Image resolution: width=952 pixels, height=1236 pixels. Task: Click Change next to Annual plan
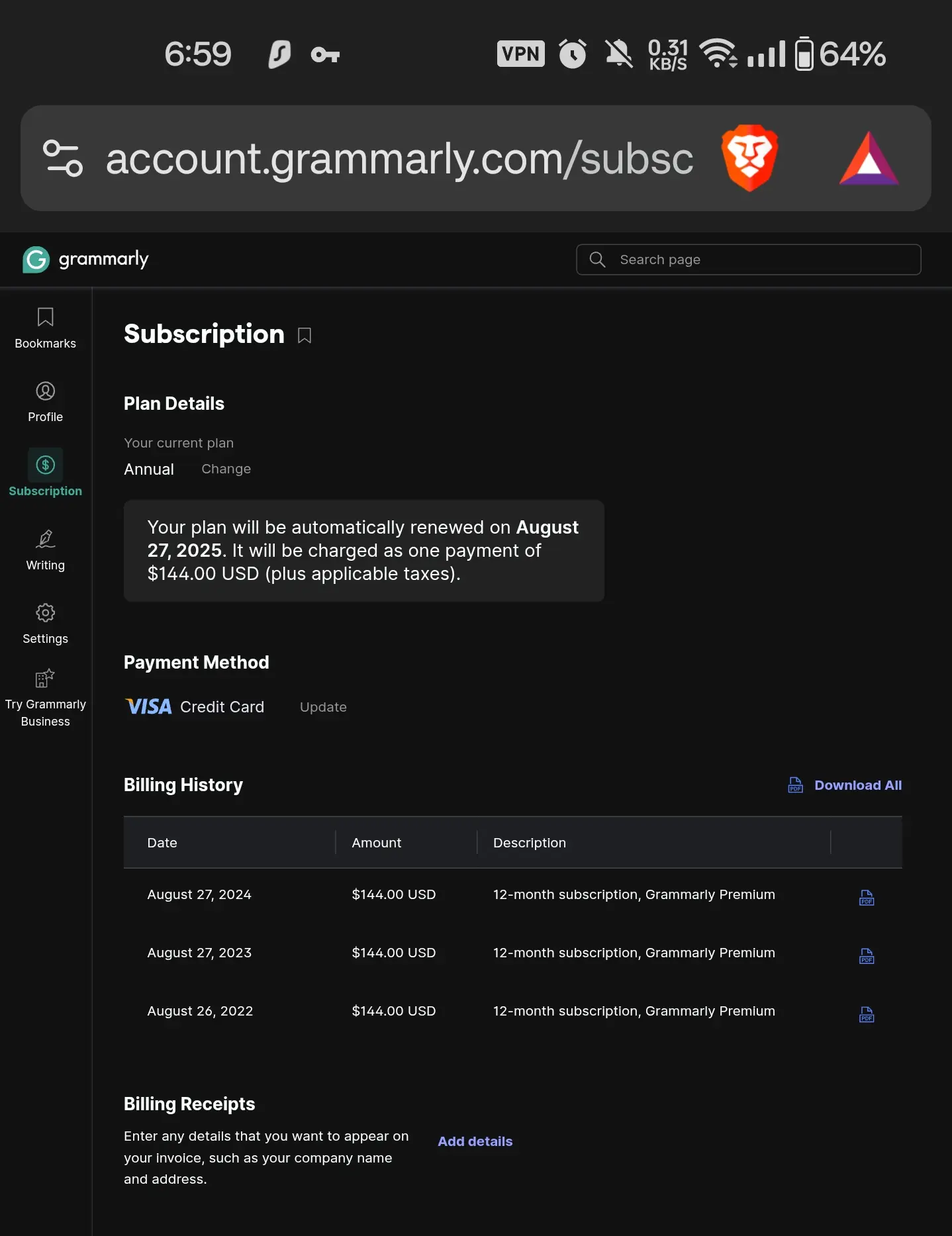[226, 469]
